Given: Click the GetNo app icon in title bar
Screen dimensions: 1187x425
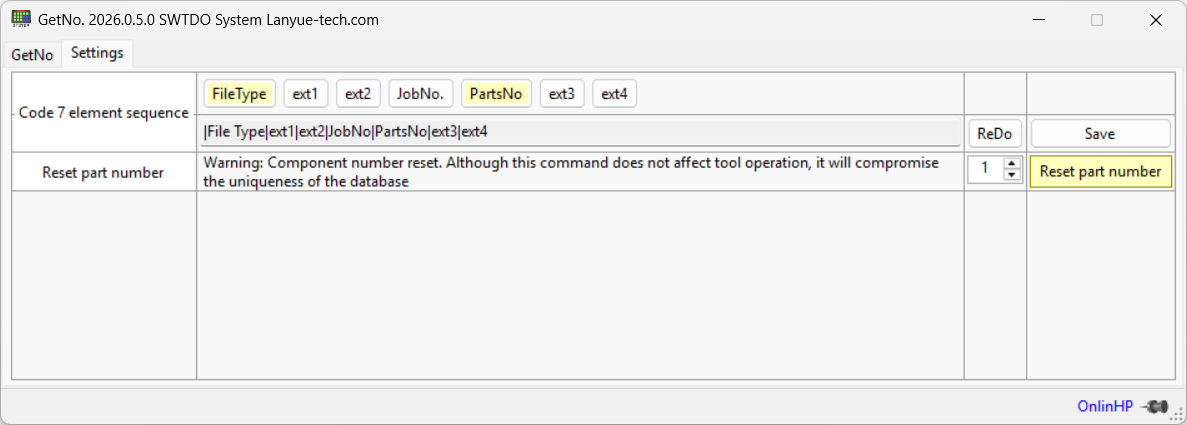Looking at the screenshot, I should [20, 19].
